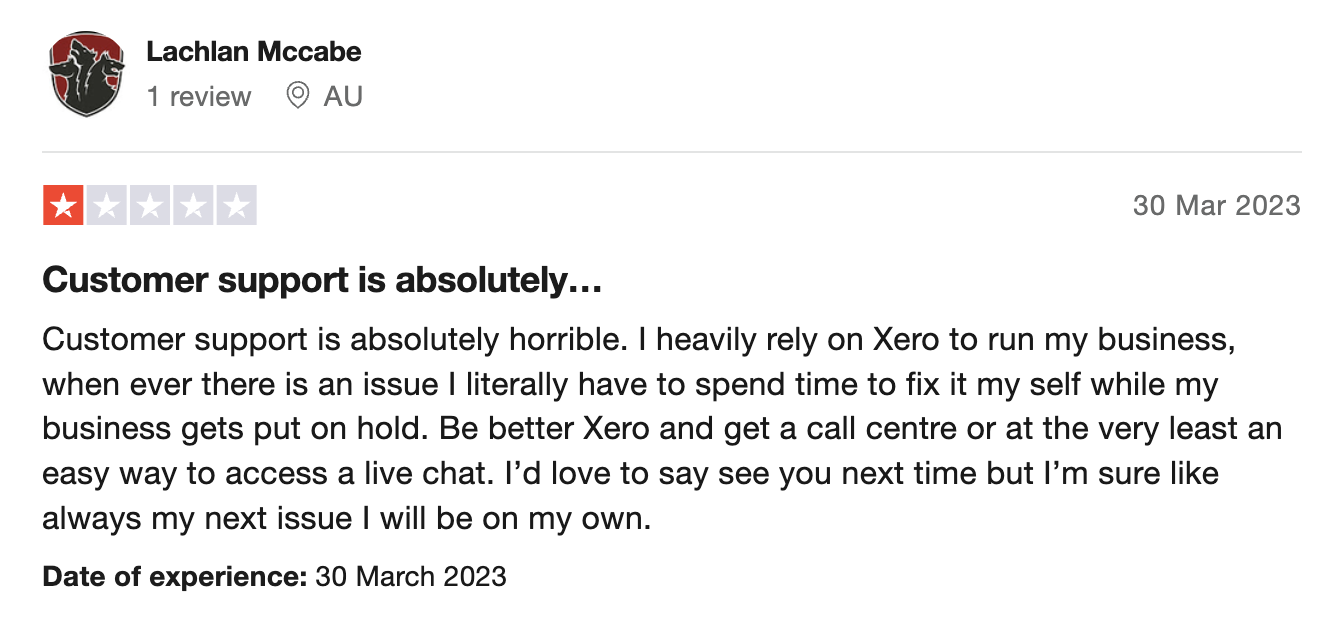Click the line beginning 'business gets put on hold'
This screenshot has width=1342, height=620.
[660, 429]
